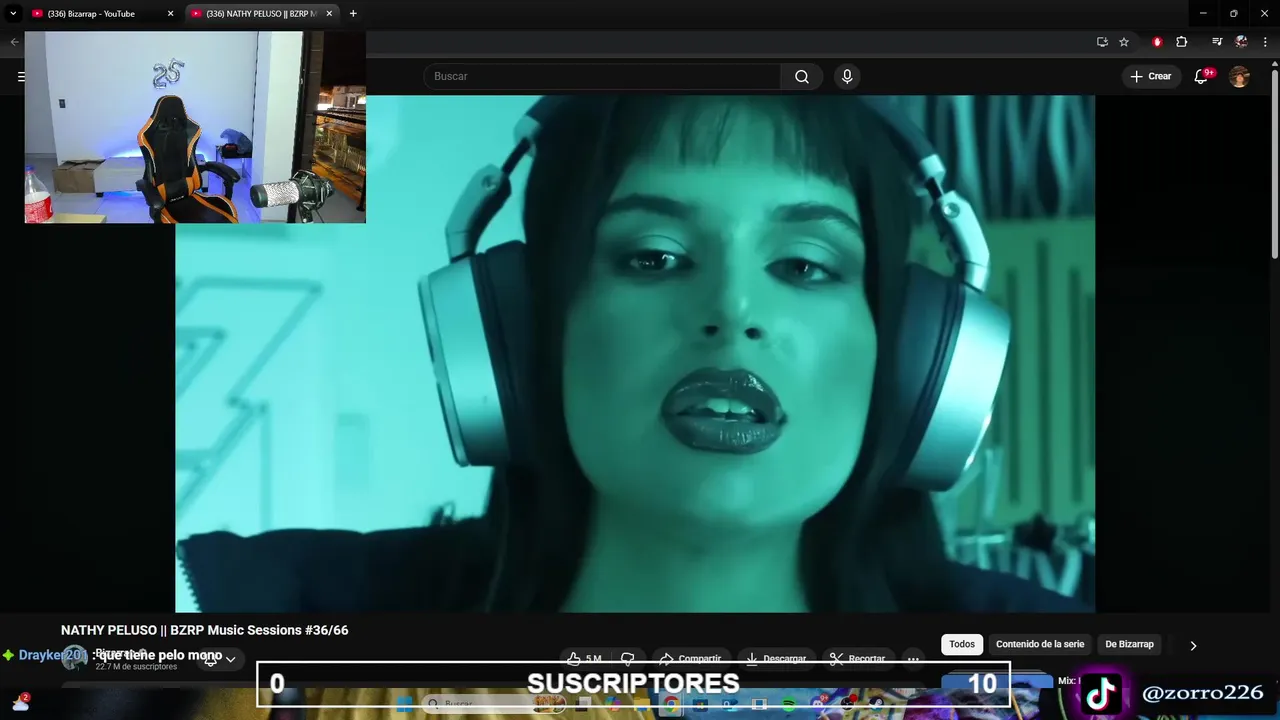Click the Recortar clip button
The width and height of the screenshot is (1280, 720).
pos(858,658)
